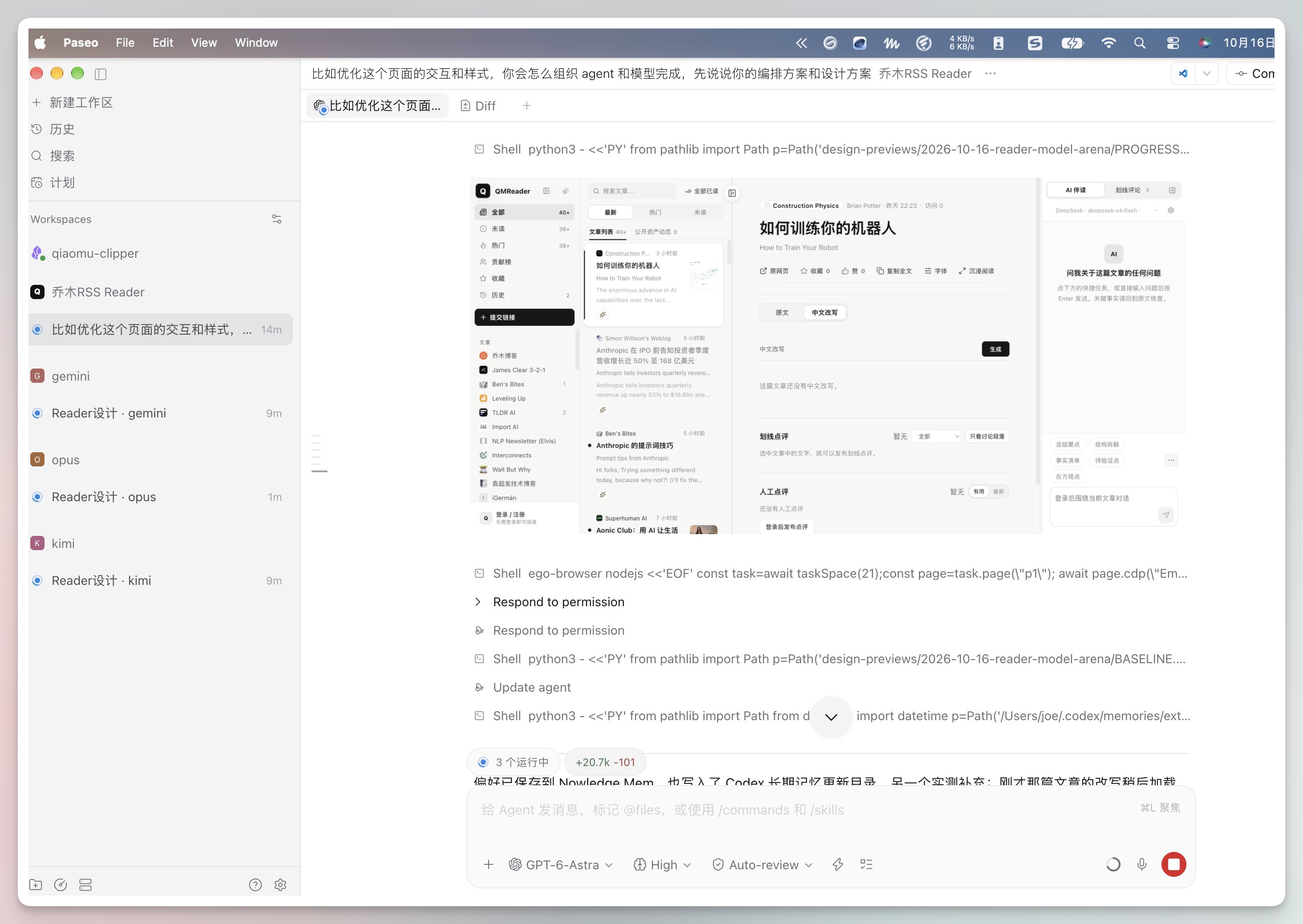Viewport: 1303px width, 924px height.
Task: Open the help question mark icon
Action: pos(255,885)
